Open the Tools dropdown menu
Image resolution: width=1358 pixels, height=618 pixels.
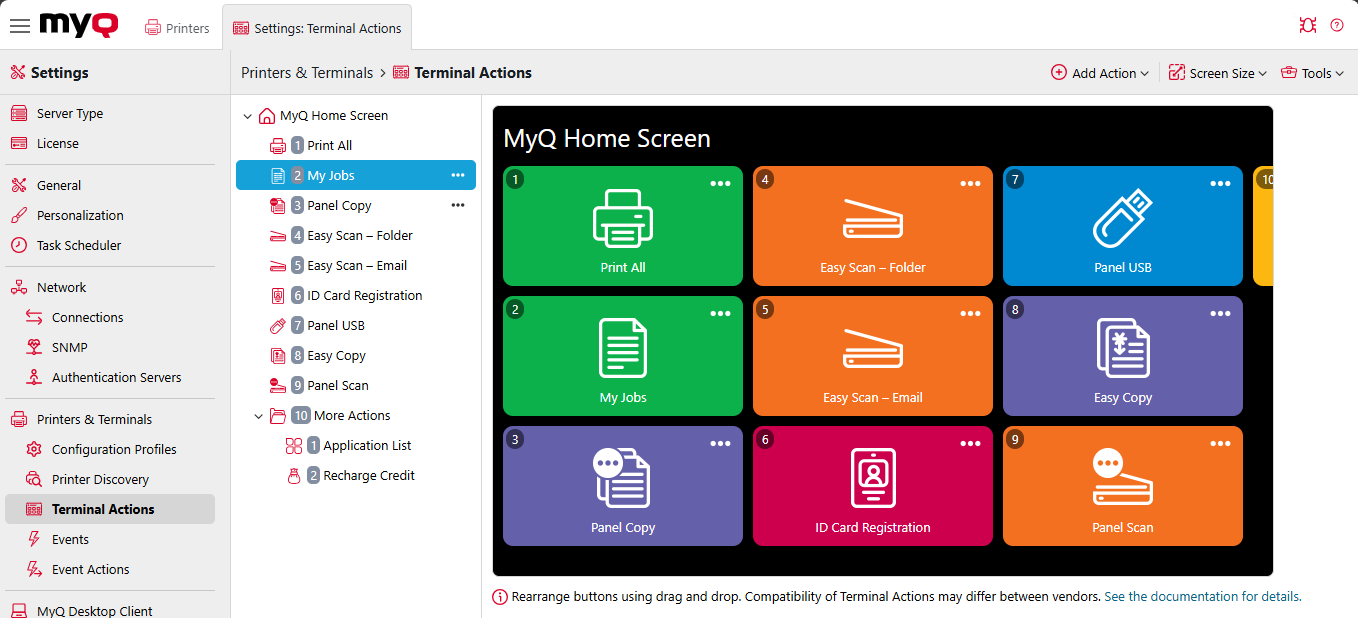(x=1312, y=73)
